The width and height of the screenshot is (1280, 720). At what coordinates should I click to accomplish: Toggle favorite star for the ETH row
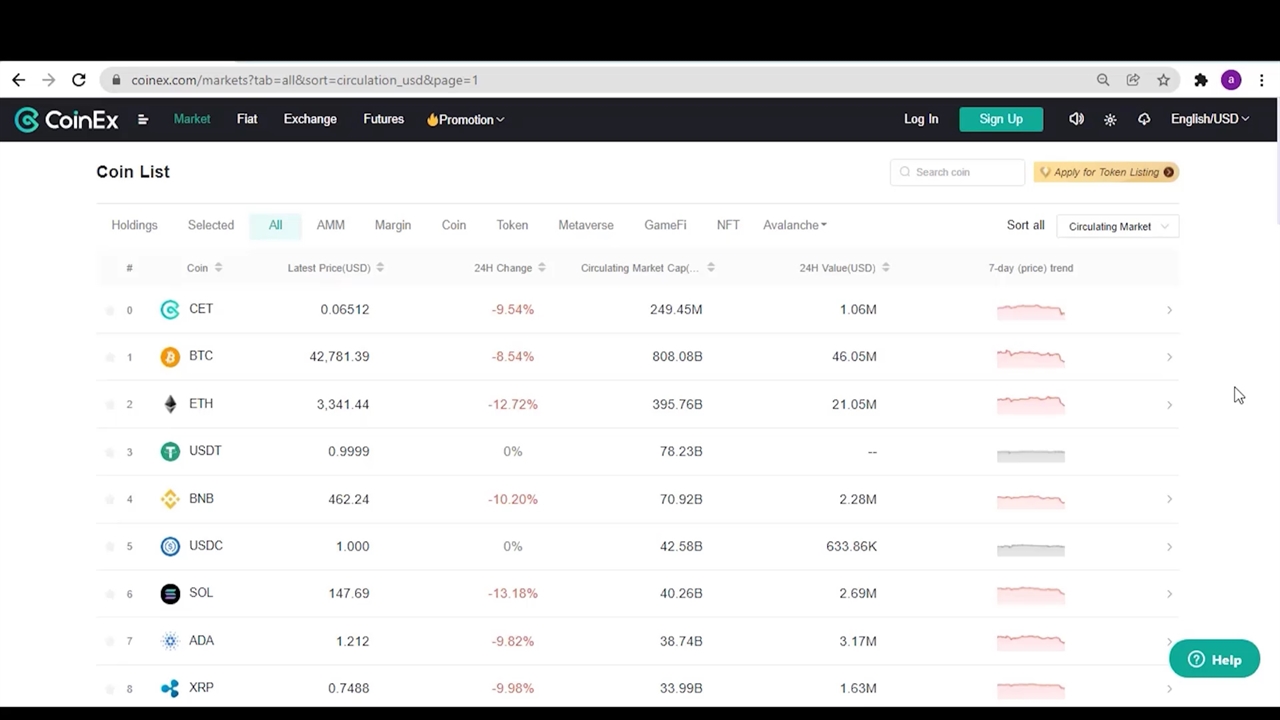pyautogui.click(x=110, y=405)
